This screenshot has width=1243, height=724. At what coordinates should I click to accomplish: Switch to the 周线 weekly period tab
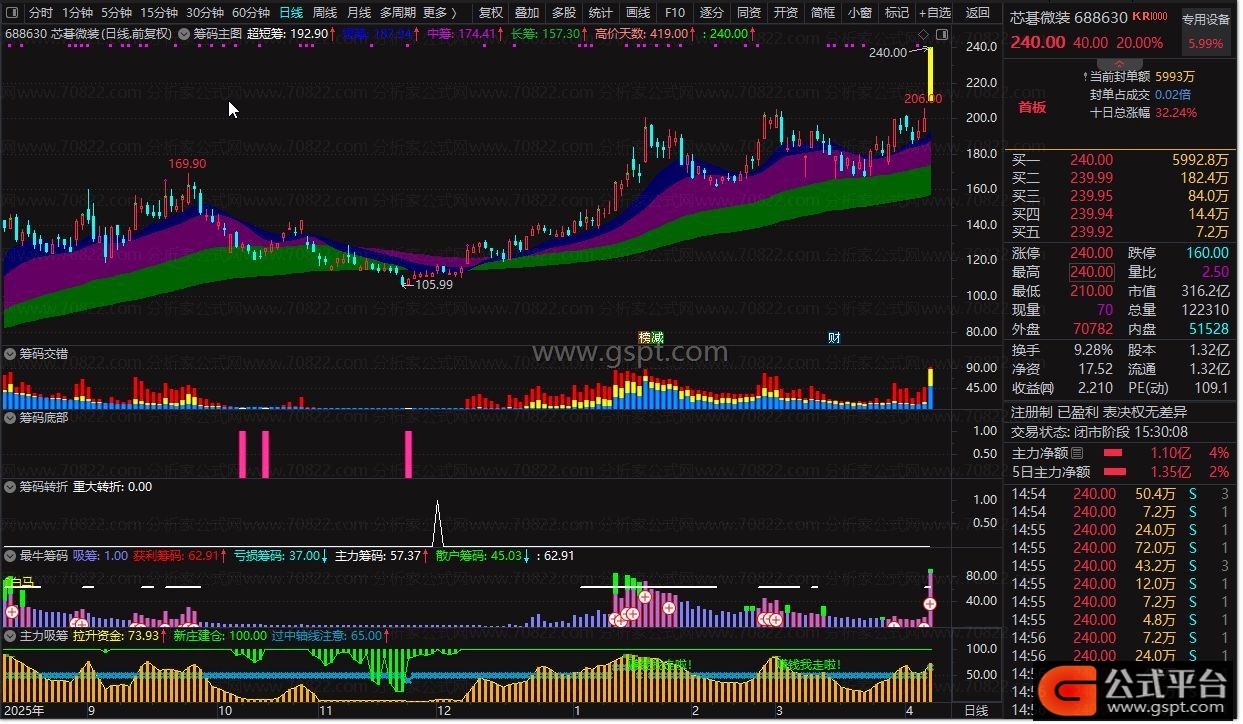(x=325, y=13)
